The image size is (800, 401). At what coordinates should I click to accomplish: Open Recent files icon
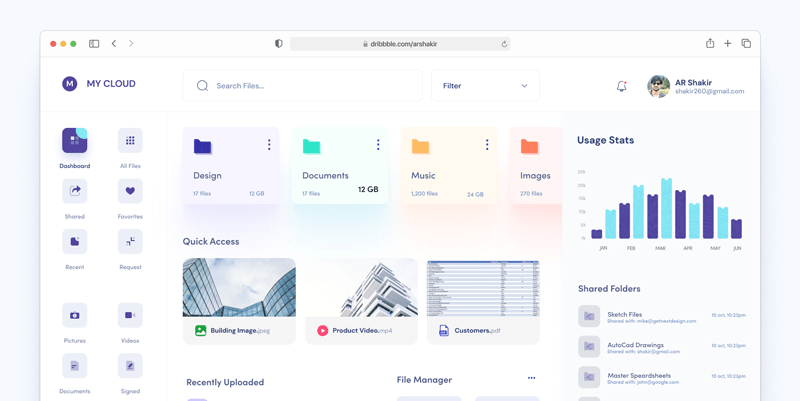(74, 242)
